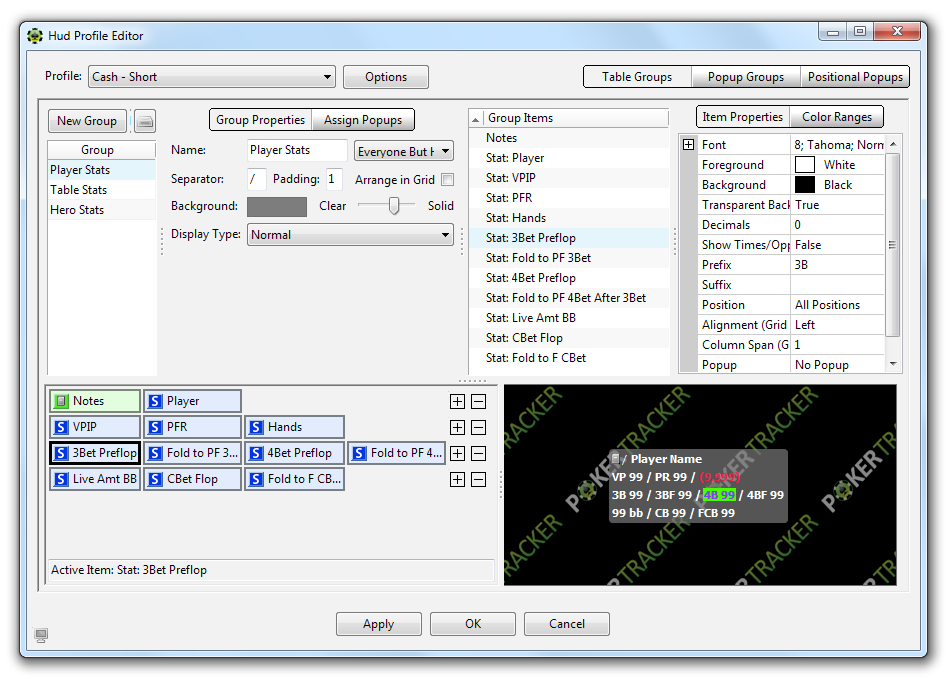Click the minus icon on the Live Amt BB row
Viewport: 946px width, 679px height.
[x=479, y=480]
